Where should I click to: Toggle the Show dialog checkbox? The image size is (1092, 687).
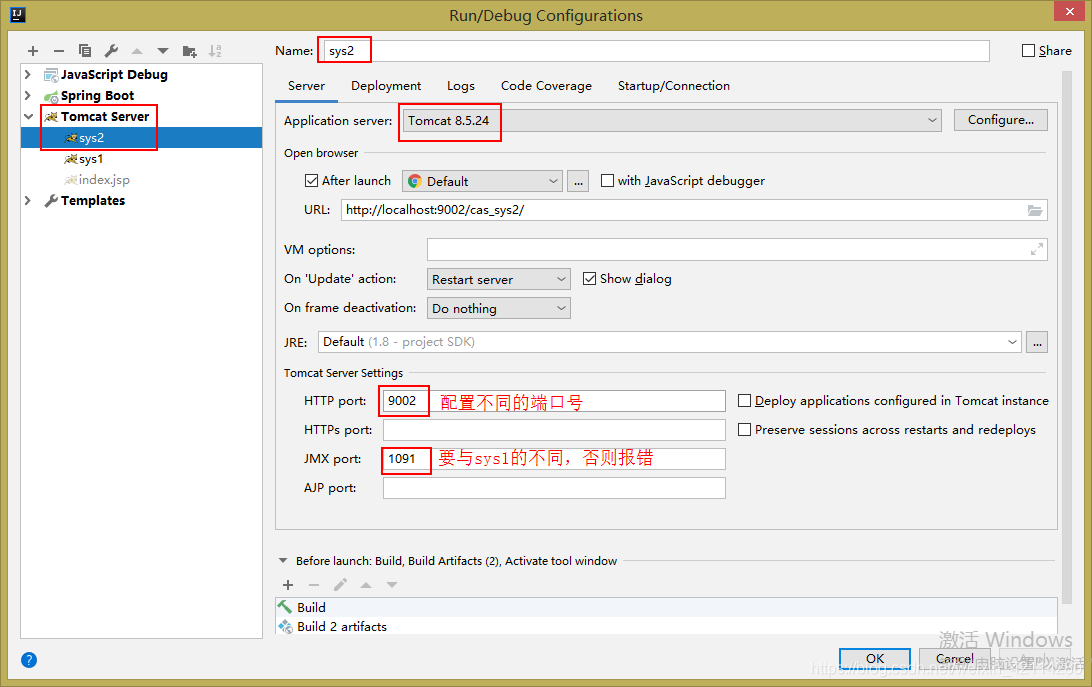coord(589,279)
